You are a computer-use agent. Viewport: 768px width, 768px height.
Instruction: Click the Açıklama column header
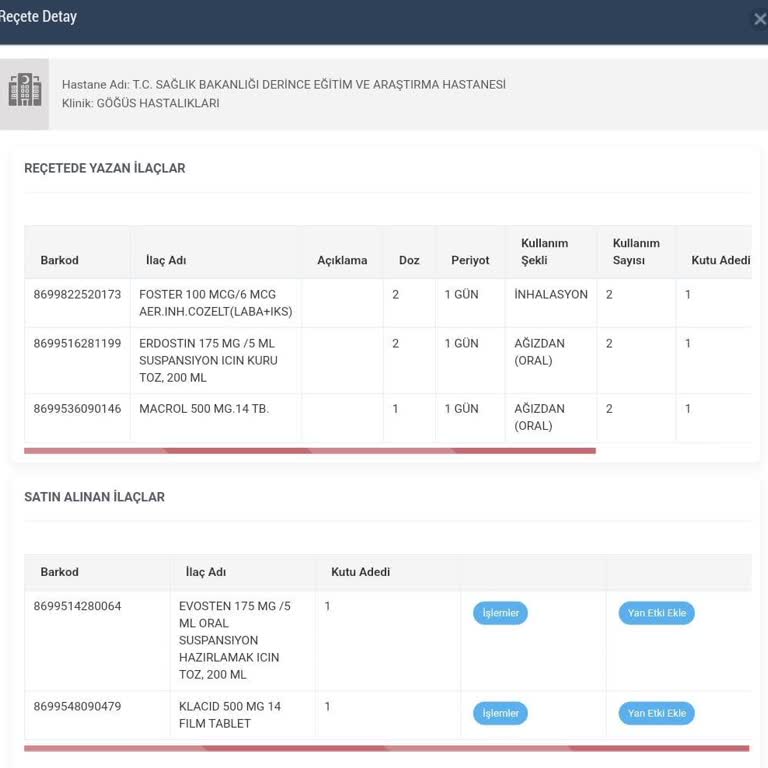coord(342,260)
